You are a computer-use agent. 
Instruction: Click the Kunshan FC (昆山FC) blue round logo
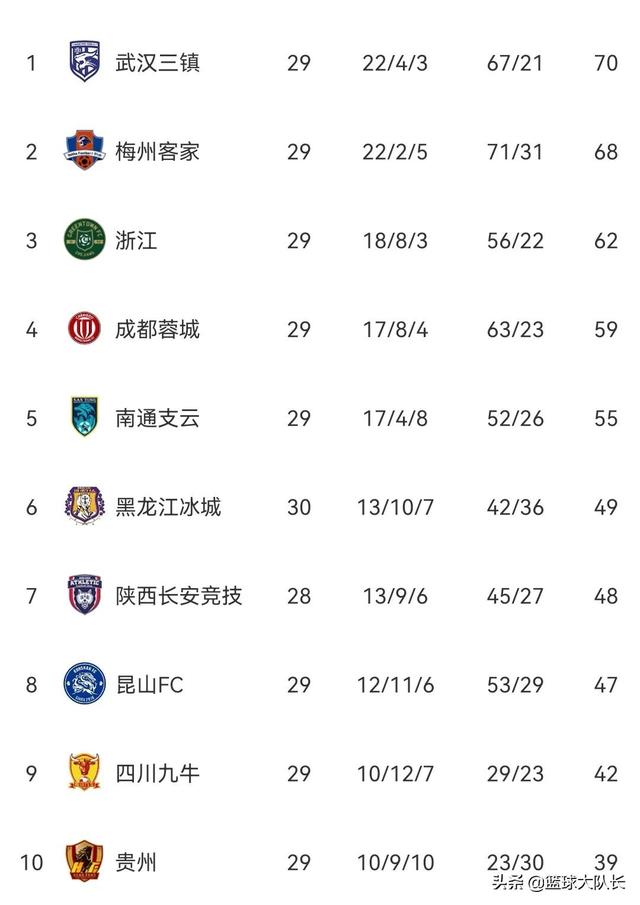[84, 683]
